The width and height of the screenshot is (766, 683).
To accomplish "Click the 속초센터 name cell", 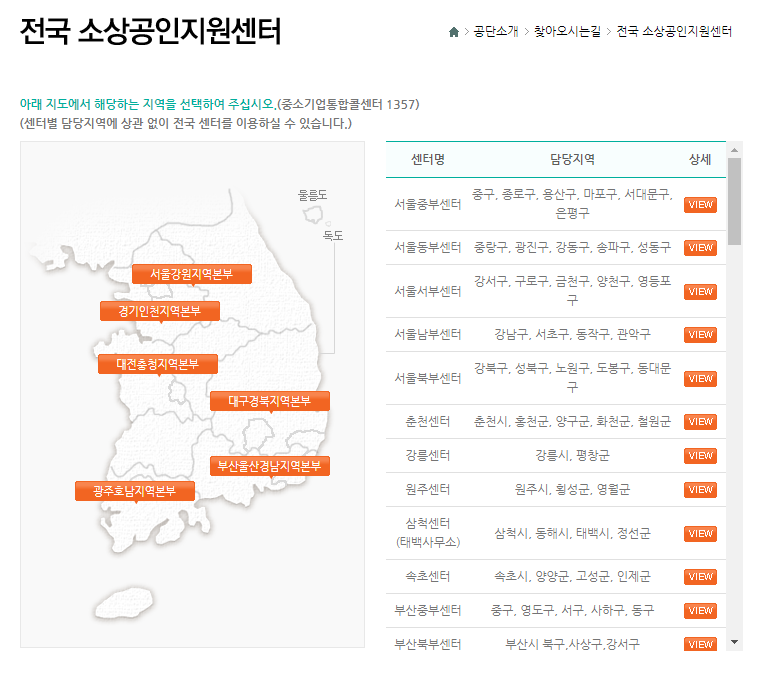I will pyautogui.click(x=428, y=576).
